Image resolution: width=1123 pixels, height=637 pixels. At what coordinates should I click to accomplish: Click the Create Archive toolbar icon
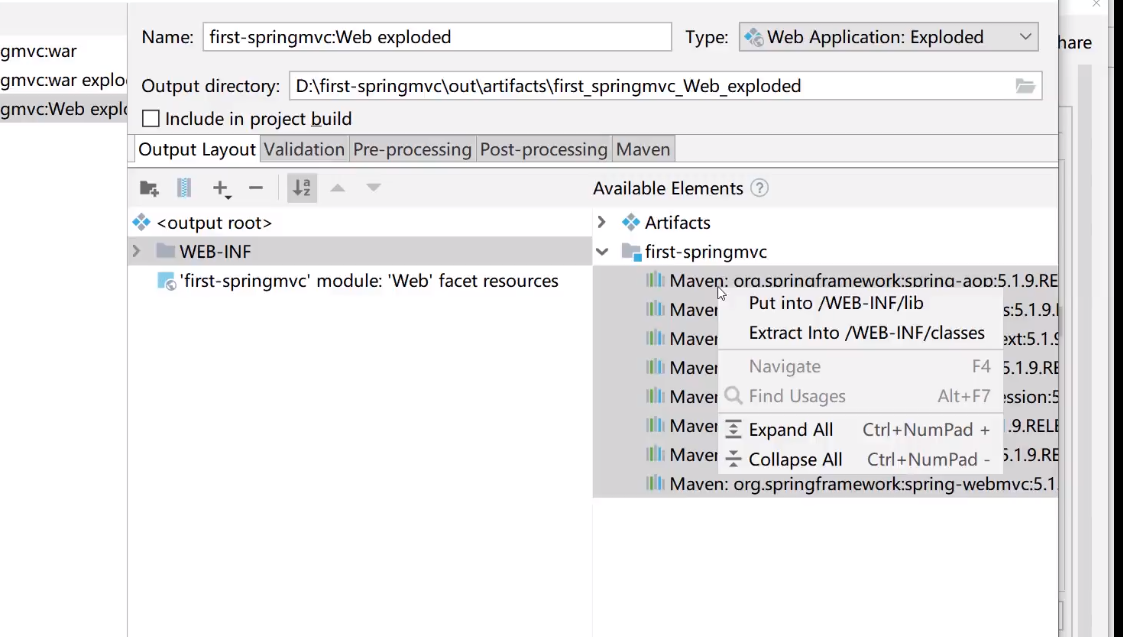click(x=184, y=188)
